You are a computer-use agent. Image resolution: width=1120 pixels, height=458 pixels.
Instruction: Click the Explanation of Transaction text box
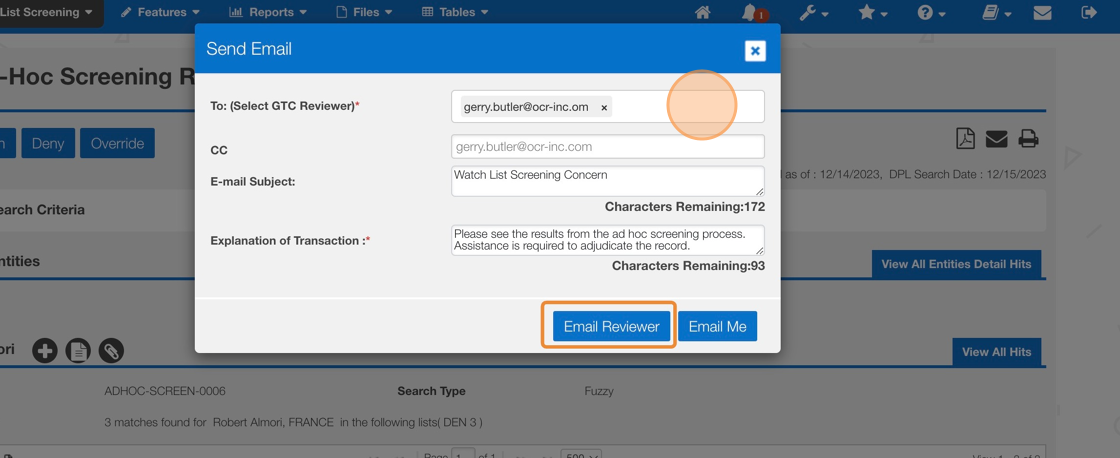(x=608, y=240)
